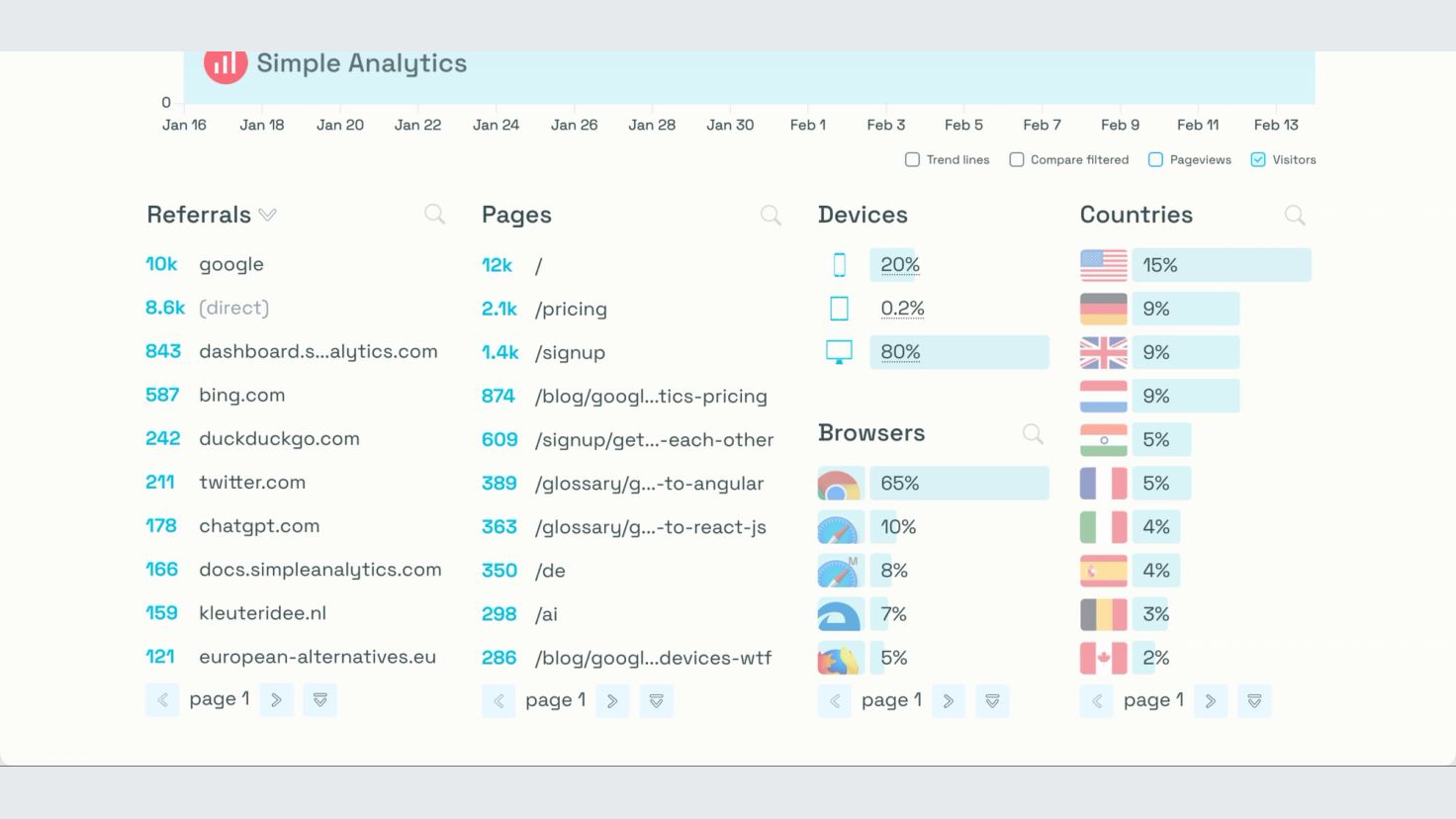Filter by chatgpt.com referral
This screenshot has height=819, width=1456.
coord(259,525)
